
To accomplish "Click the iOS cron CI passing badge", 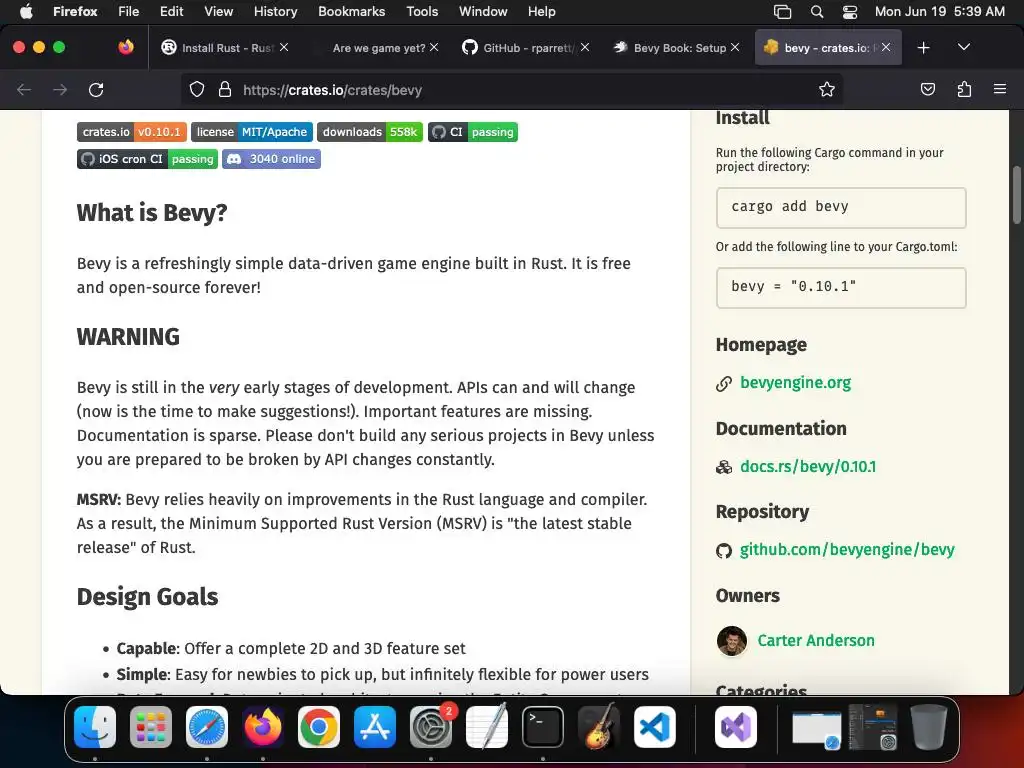I will [148, 159].
